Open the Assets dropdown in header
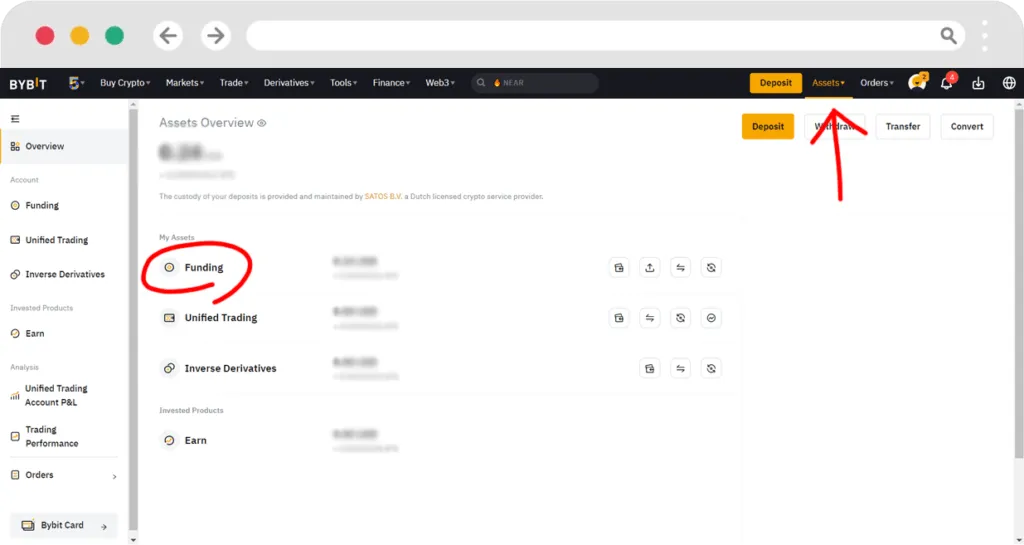The height and width of the screenshot is (545, 1024). (828, 83)
